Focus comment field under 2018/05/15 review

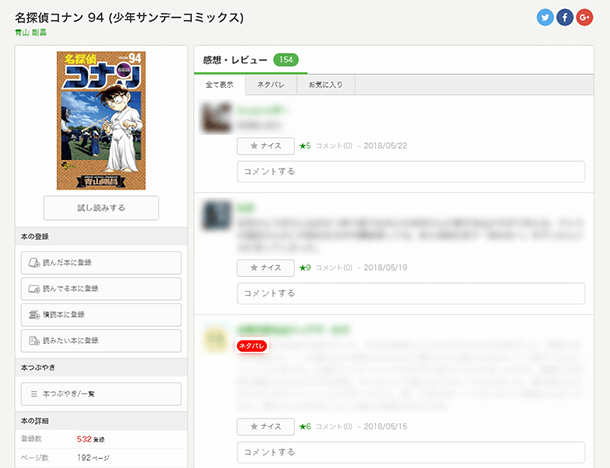[411, 452]
